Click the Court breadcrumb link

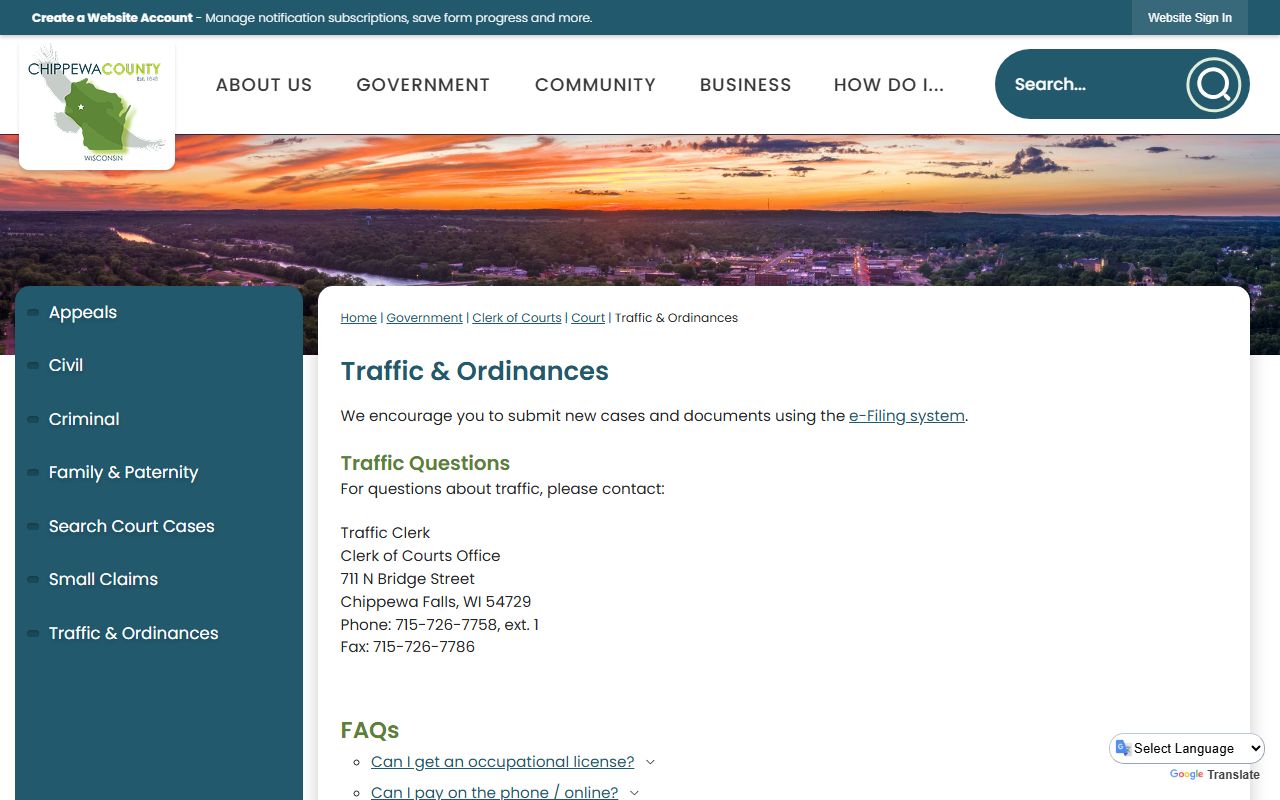pyautogui.click(x=588, y=318)
